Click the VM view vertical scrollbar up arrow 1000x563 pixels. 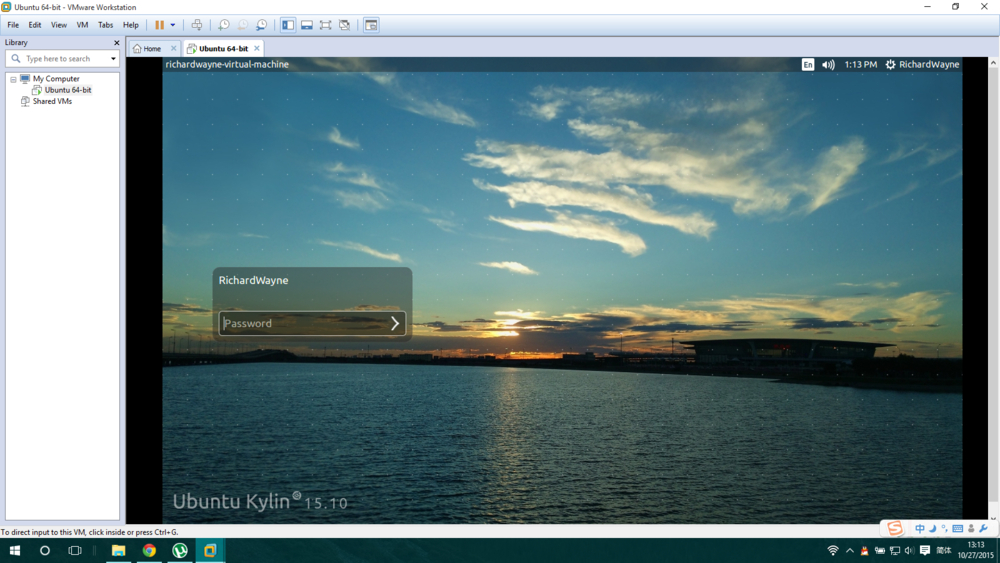coord(993,63)
